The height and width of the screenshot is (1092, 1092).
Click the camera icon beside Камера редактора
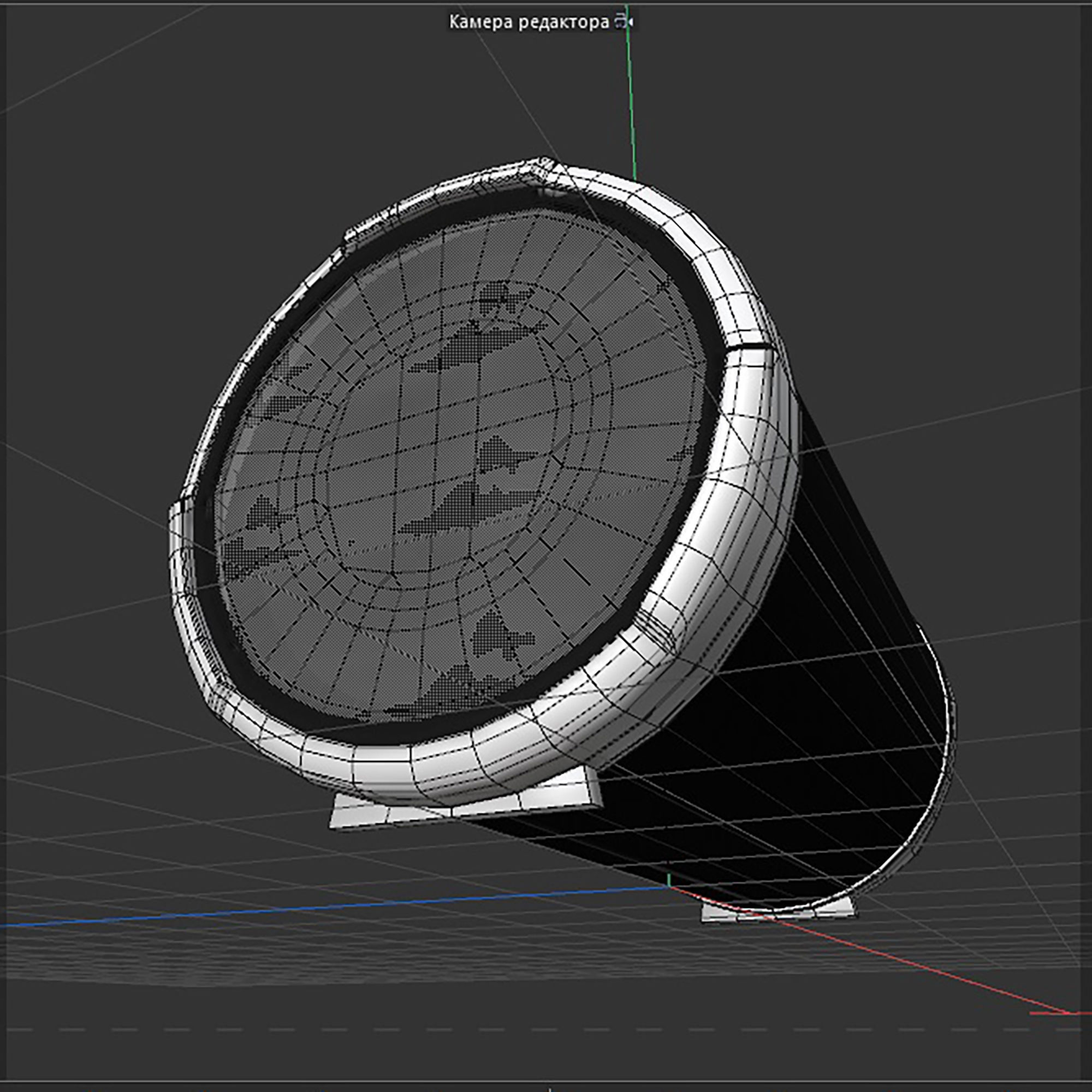[624, 22]
